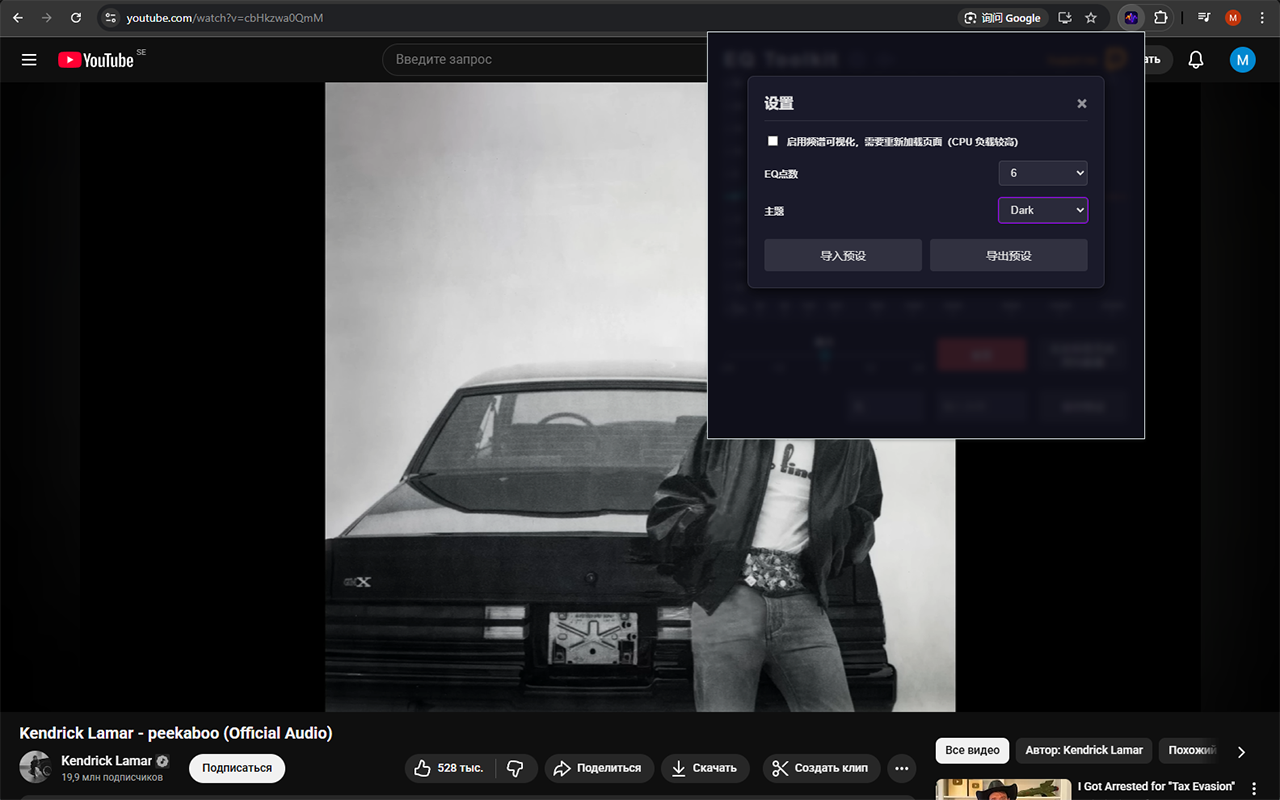Image resolution: width=1280 pixels, height=800 pixels.
Task: Like the video with thumbs up
Action: [450, 768]
